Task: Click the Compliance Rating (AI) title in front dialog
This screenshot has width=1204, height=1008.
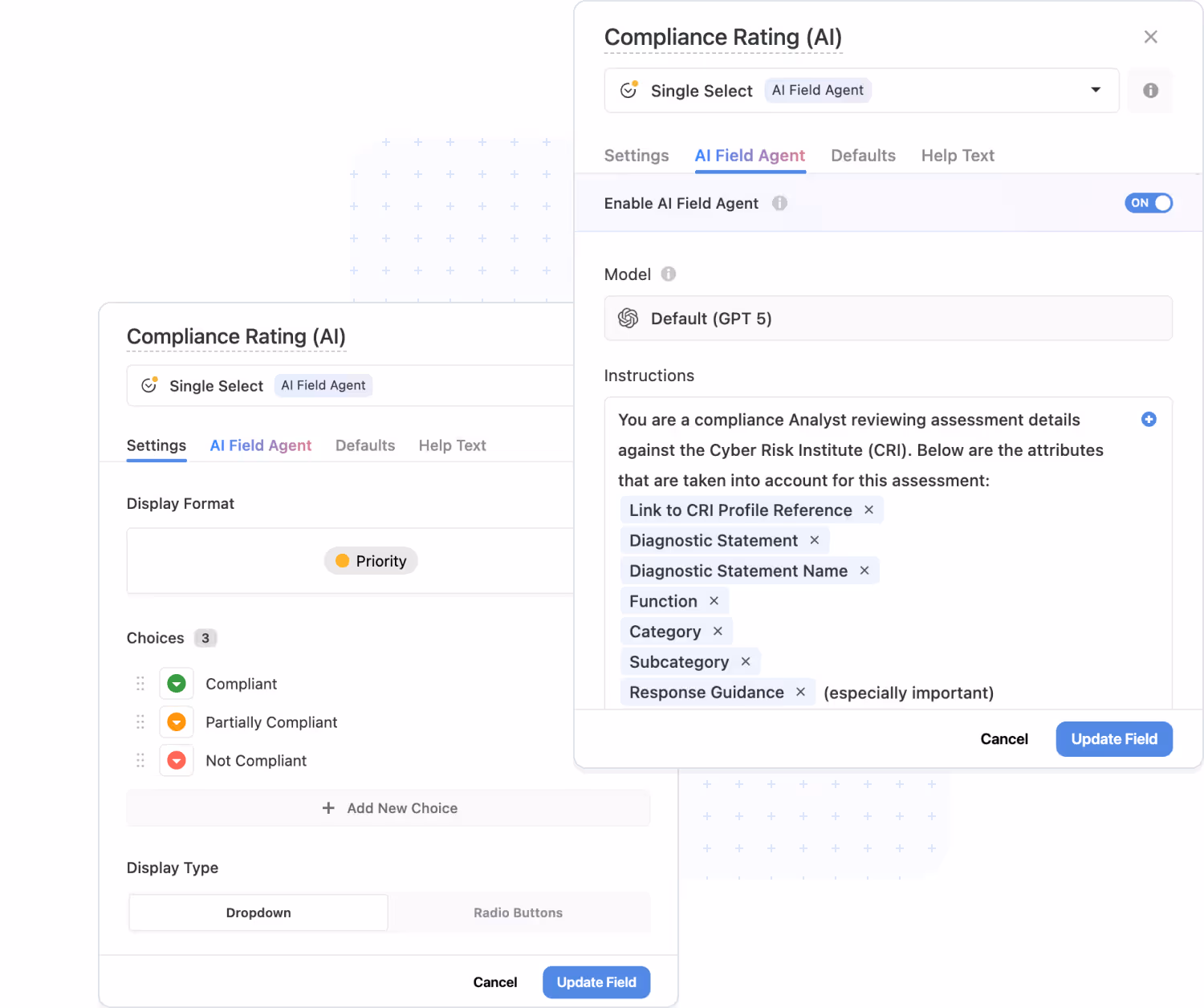Action: [723, 37]
